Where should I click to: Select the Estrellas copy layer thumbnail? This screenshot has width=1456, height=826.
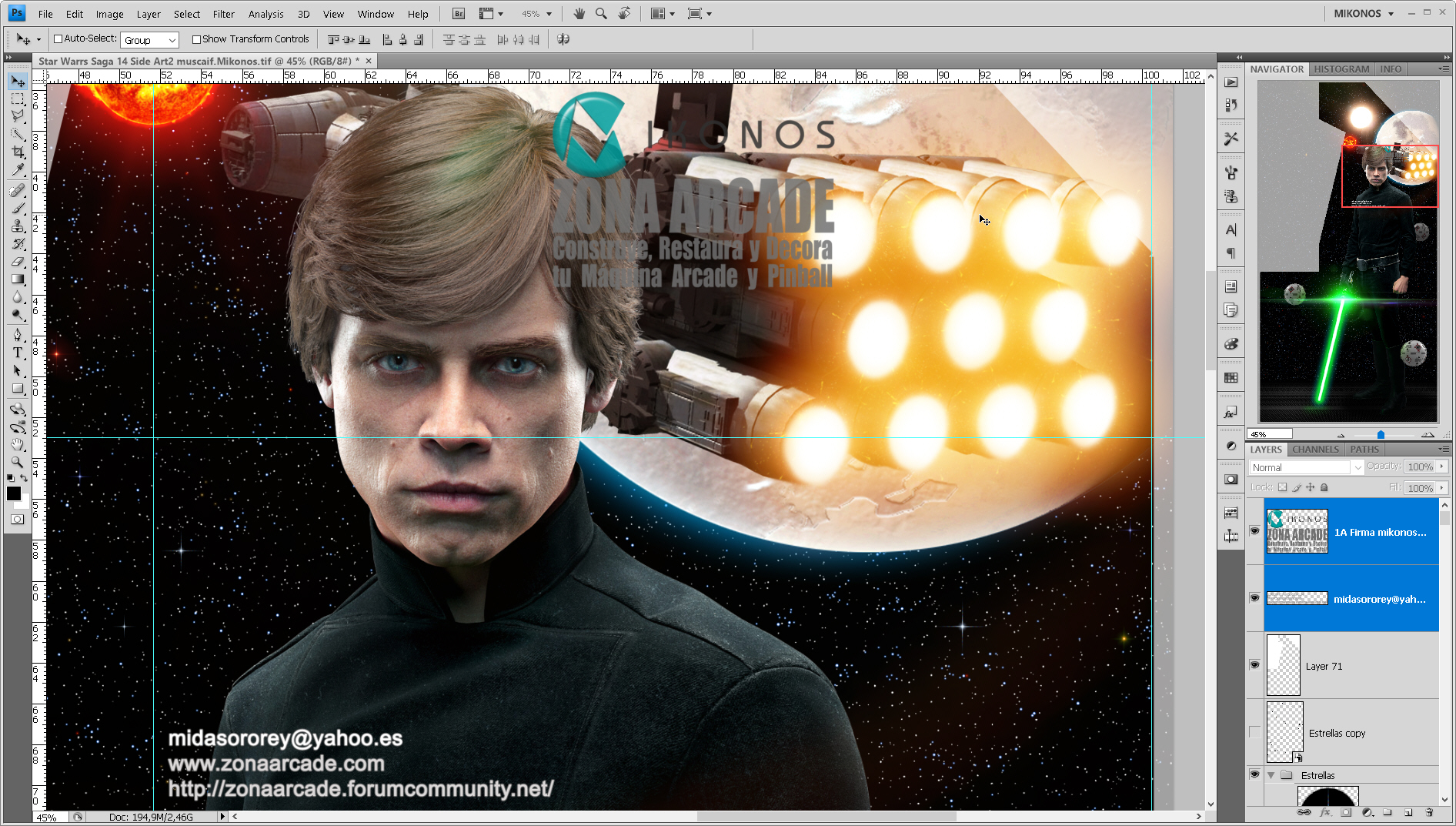(x=1284, y=732)
